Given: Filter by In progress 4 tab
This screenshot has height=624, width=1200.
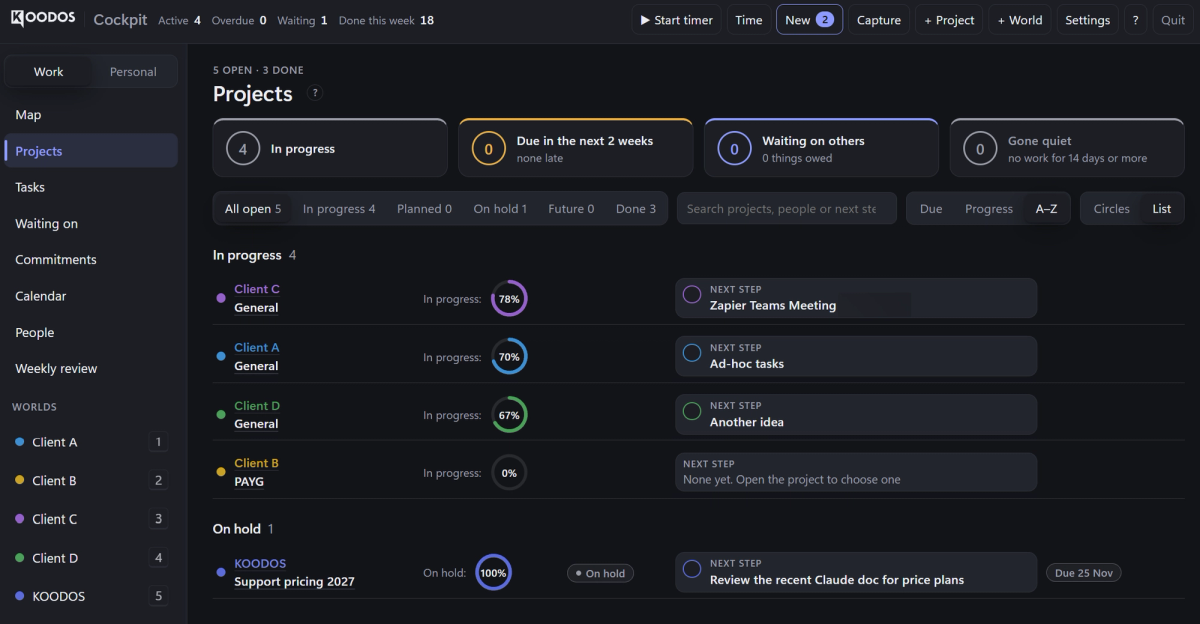Looking at the screenshot, I should [x=339, y=209].
